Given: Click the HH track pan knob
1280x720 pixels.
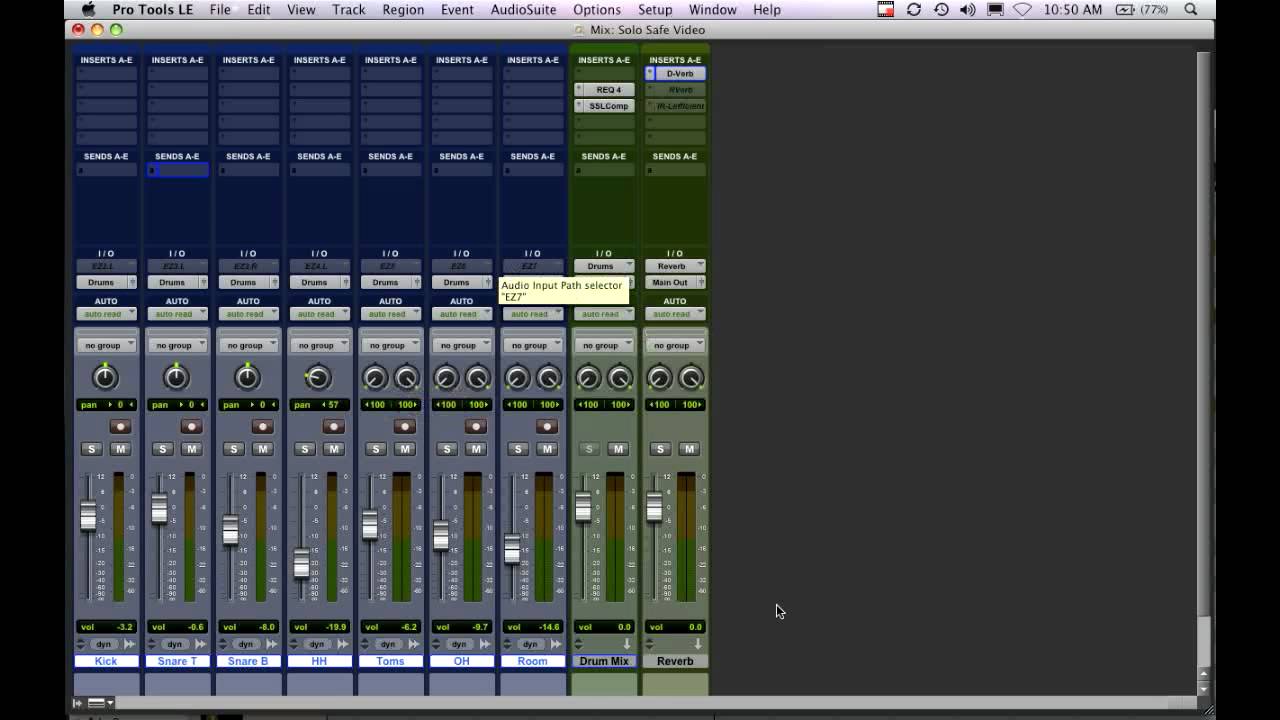Looking at the screenshot, I should pyautogui.click(x=318, y=377).
